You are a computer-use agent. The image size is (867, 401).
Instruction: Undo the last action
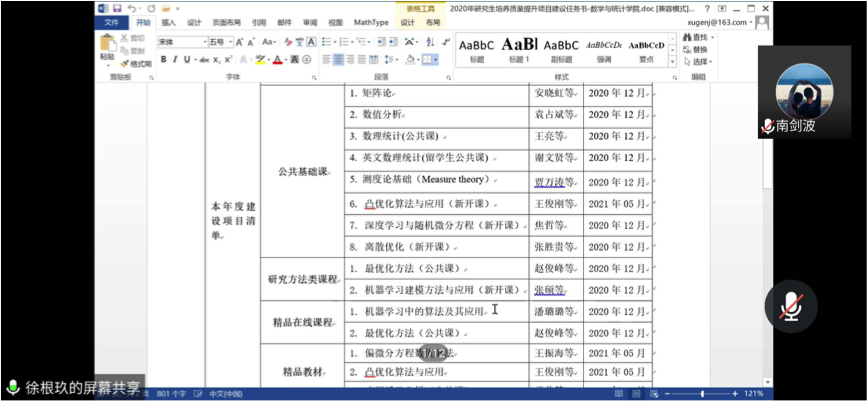(x=131, y=8)
